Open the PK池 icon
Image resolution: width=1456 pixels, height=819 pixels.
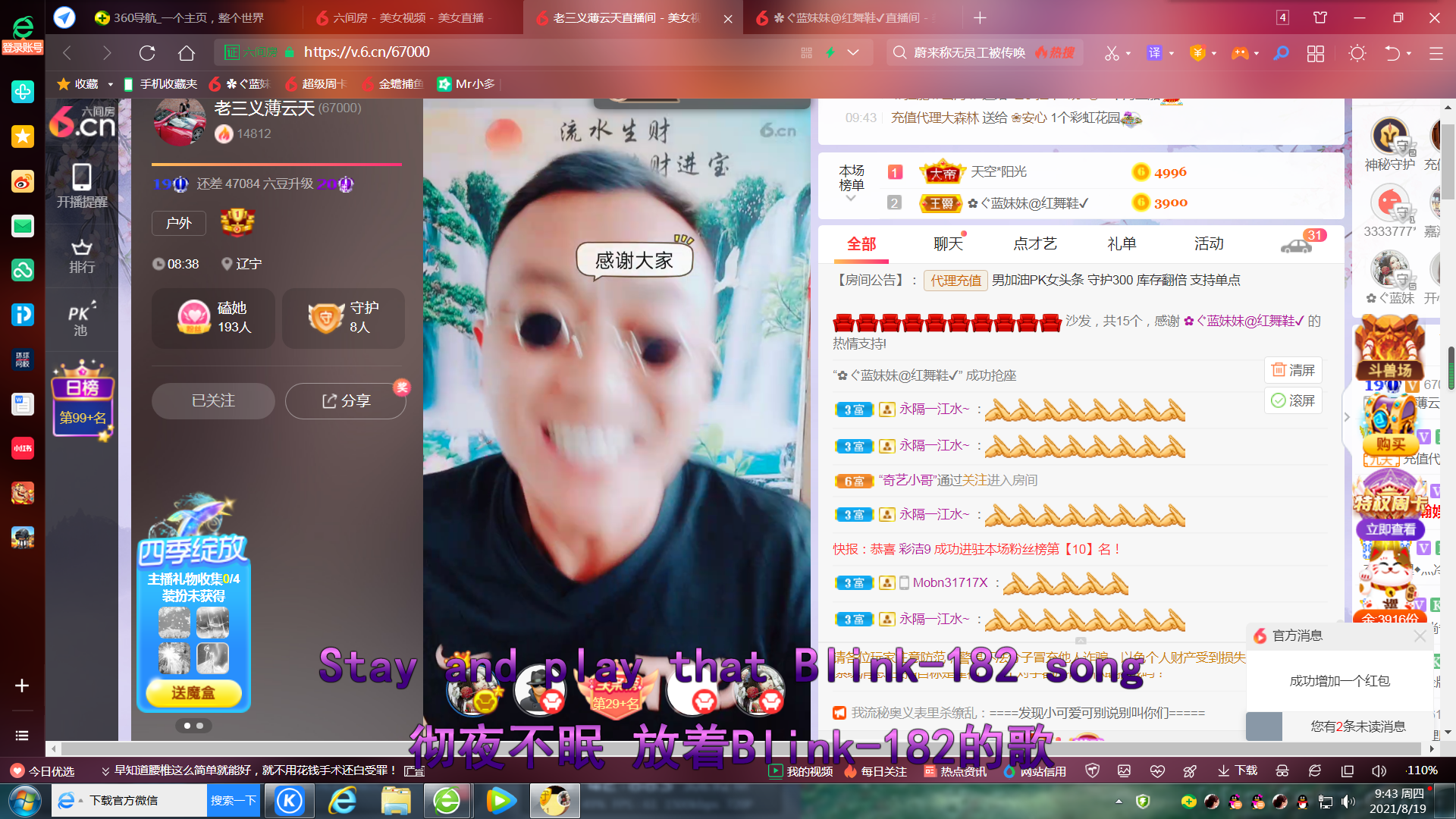pyautogui.click(x=82, y=320)
